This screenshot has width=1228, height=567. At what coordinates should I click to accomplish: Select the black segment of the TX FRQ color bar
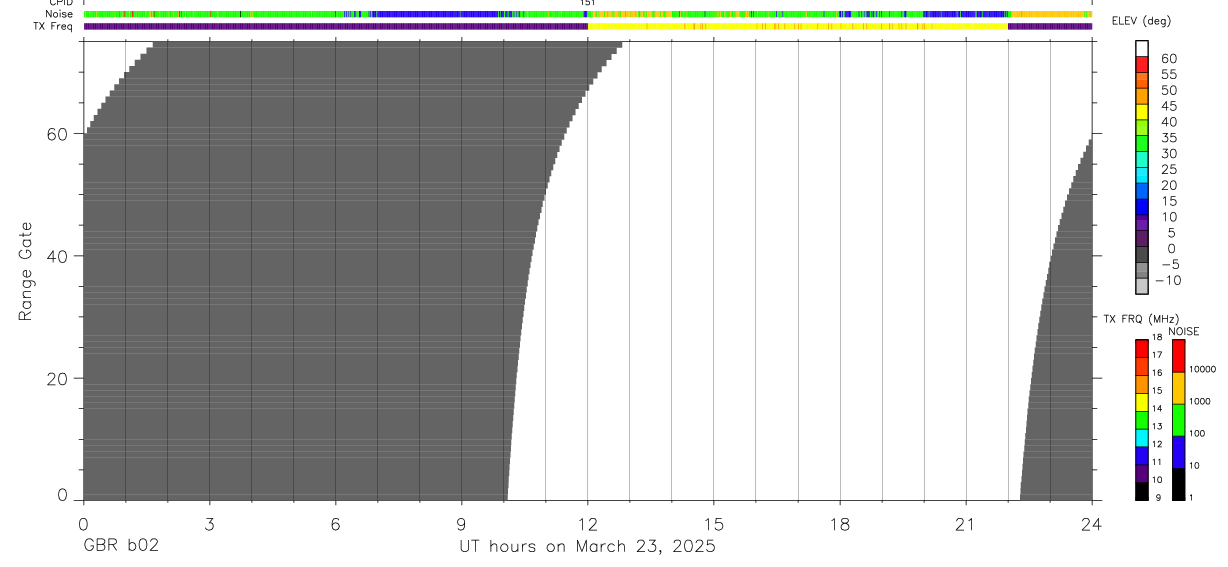tap(1142, 491)
